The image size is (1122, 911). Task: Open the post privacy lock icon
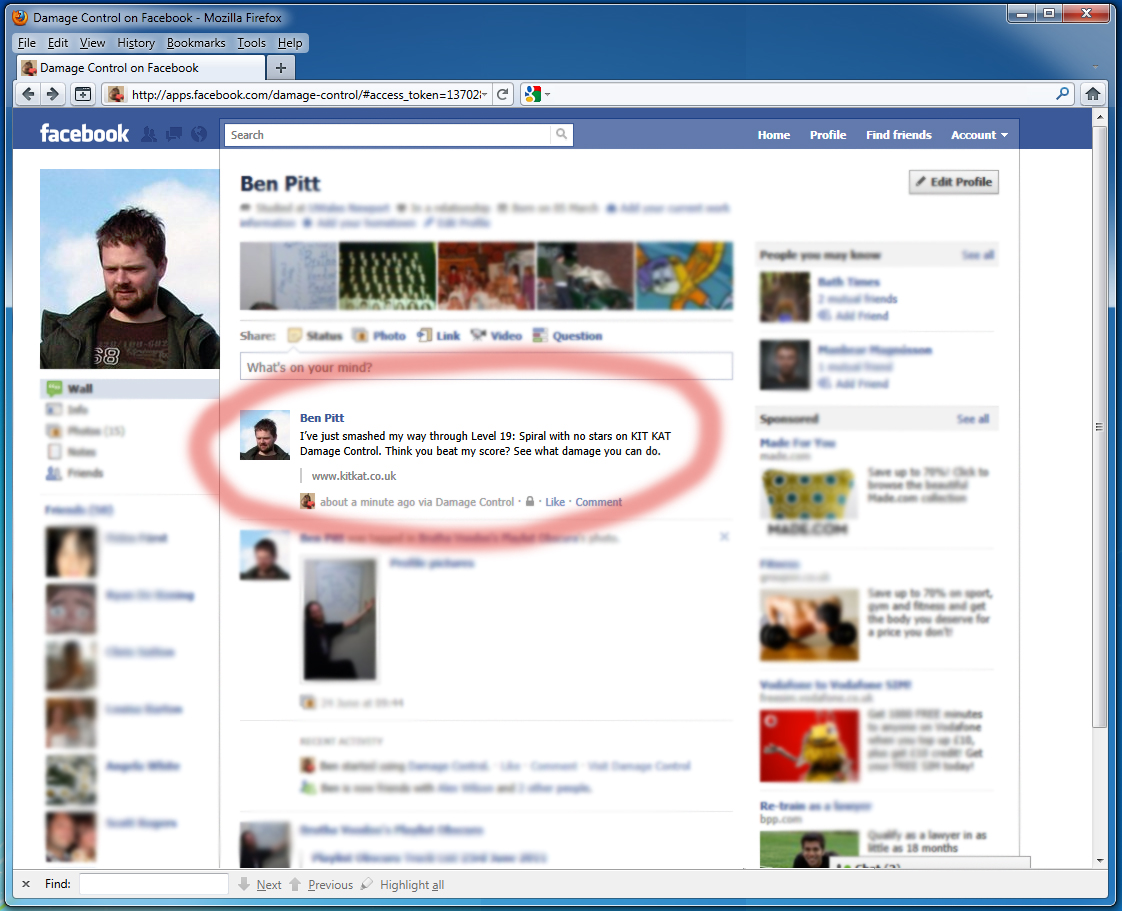(x=530, y=502)
